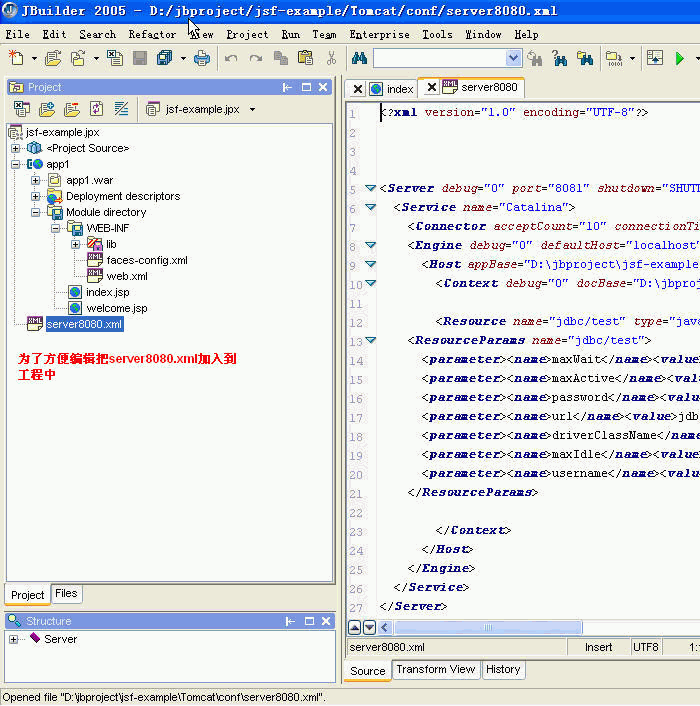Open the jsf-example.jpx project dropdown
The height and width of the screenshot is (706, 700).
[253, 109]
